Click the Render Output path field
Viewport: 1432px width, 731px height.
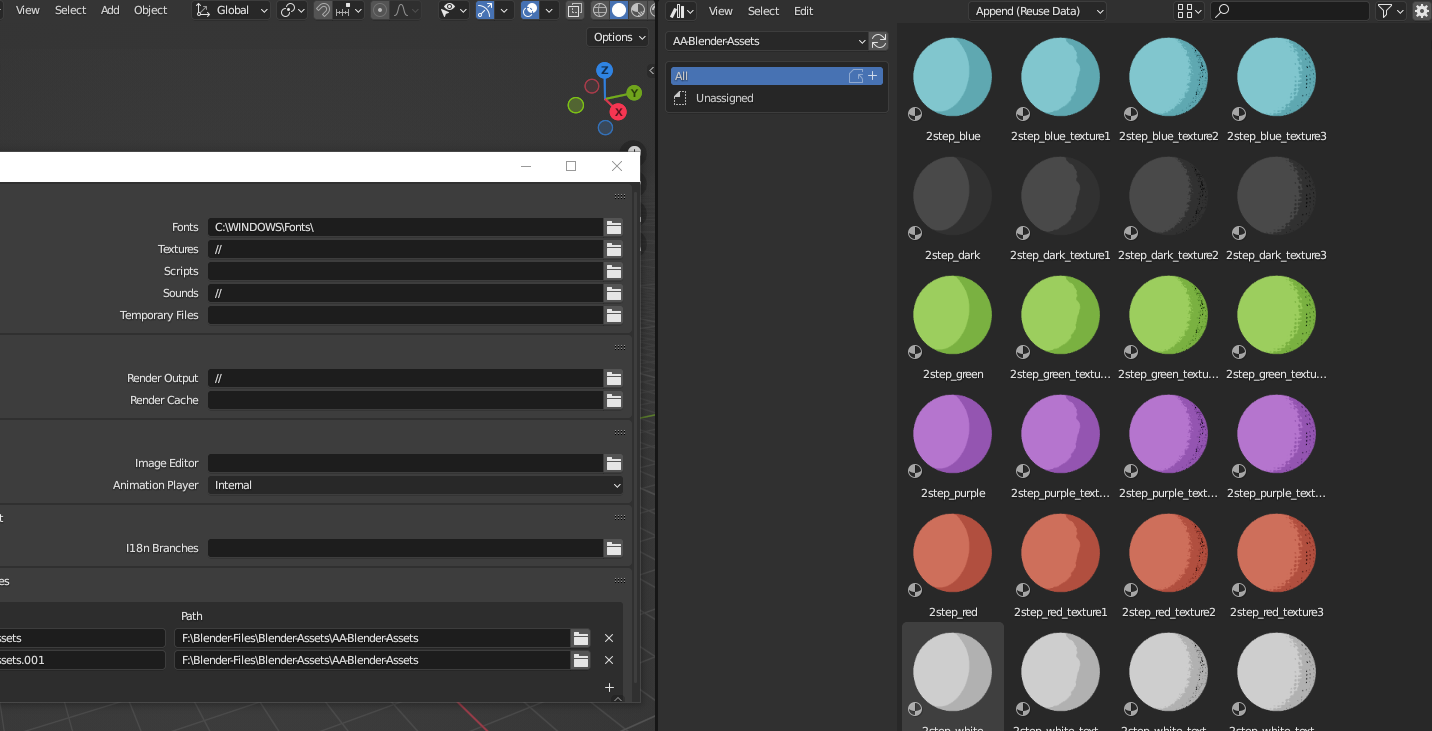(405, 378)
